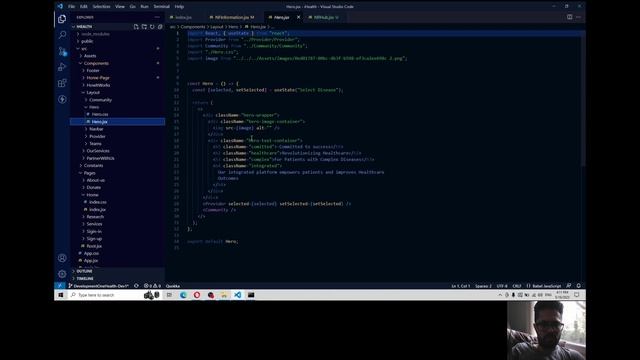Viewport: 640px width, 360px height.
Task: Open the terminal app on the taskbar
Action: (x=251, y=295)
